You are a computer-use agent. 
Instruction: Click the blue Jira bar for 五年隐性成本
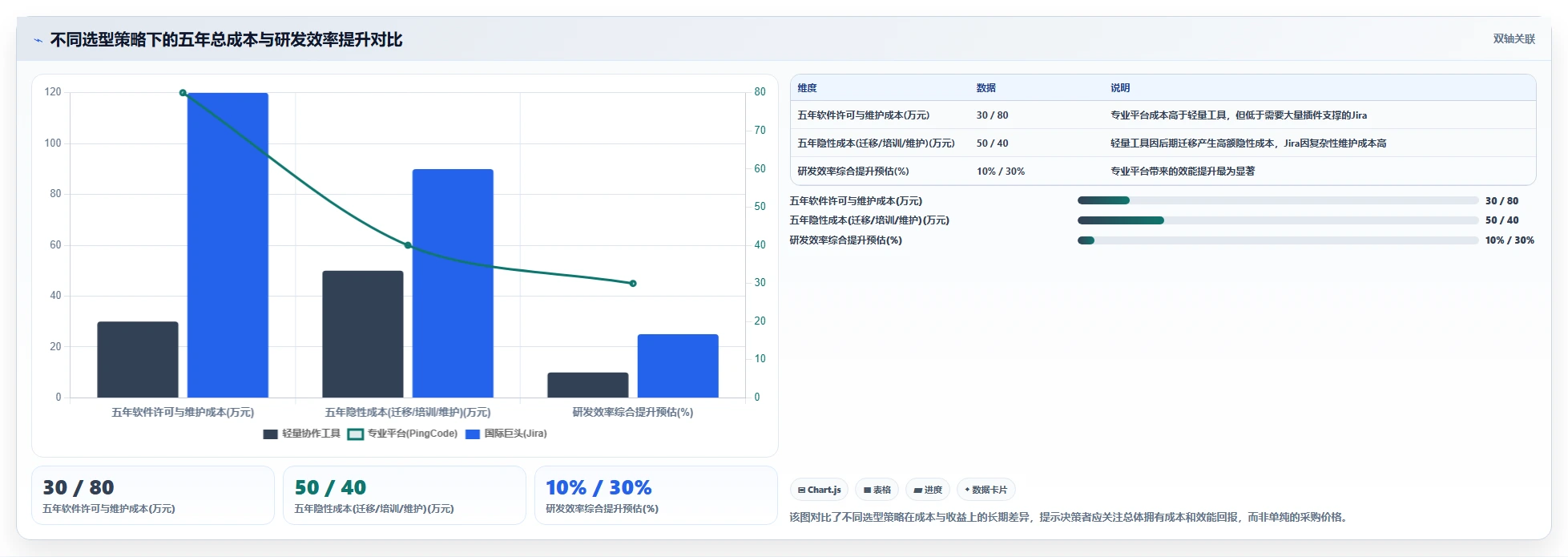[453, 283]
